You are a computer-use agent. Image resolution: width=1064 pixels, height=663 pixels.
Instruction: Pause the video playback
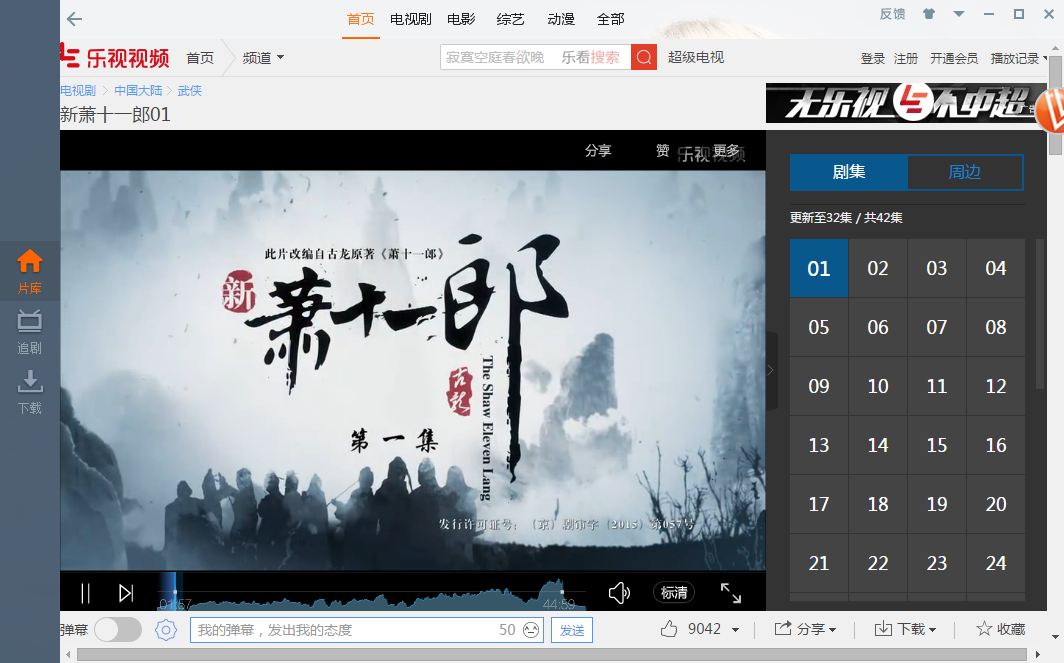coord(85,593)
